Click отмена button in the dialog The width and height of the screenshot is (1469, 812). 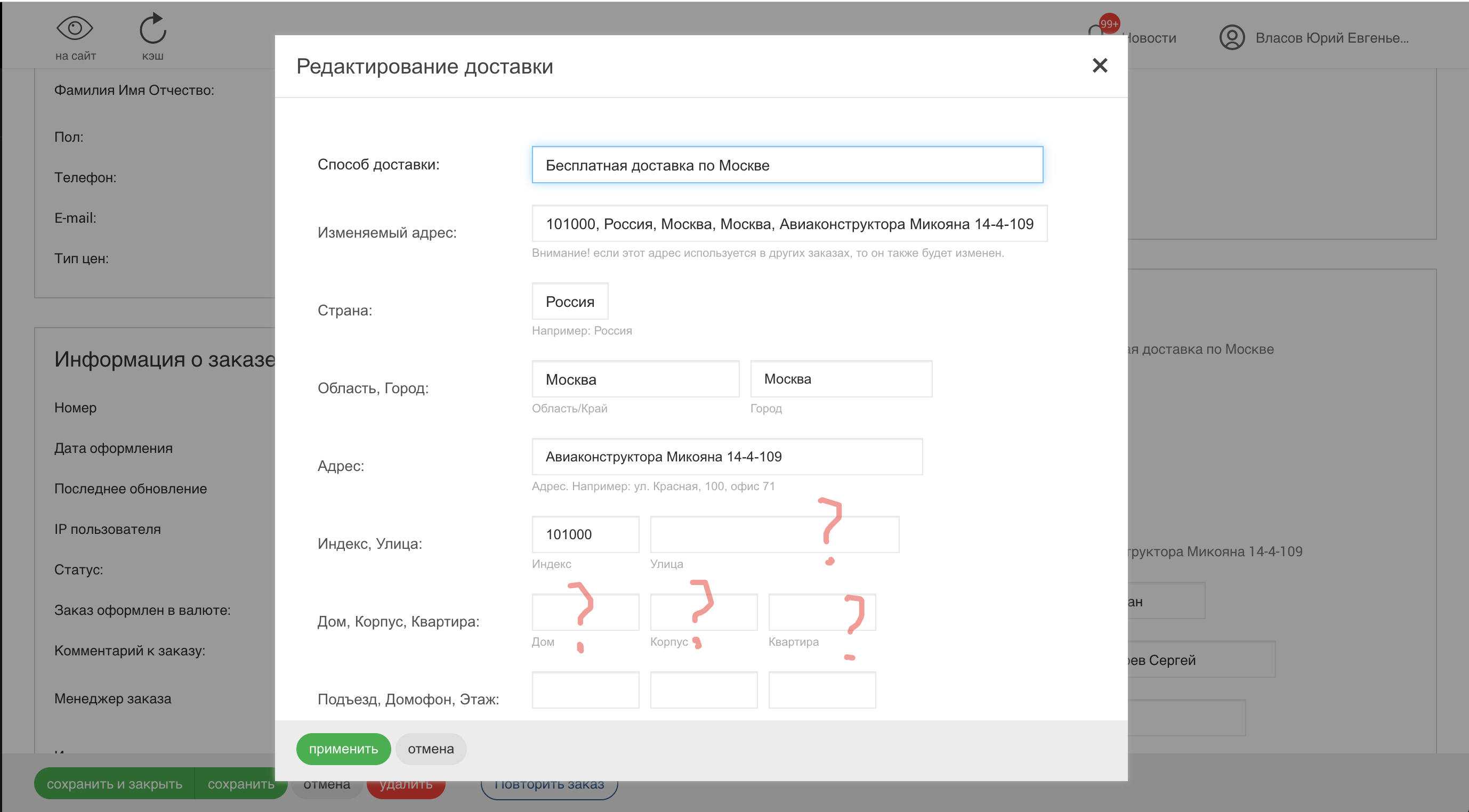point(431,749)
